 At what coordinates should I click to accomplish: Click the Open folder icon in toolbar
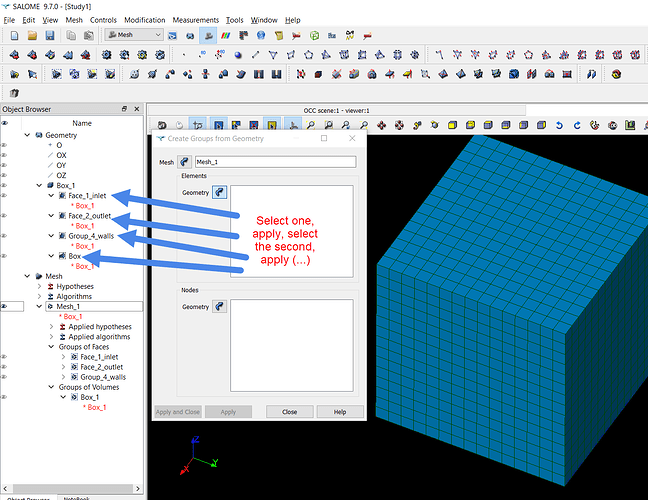click(31, 35)
